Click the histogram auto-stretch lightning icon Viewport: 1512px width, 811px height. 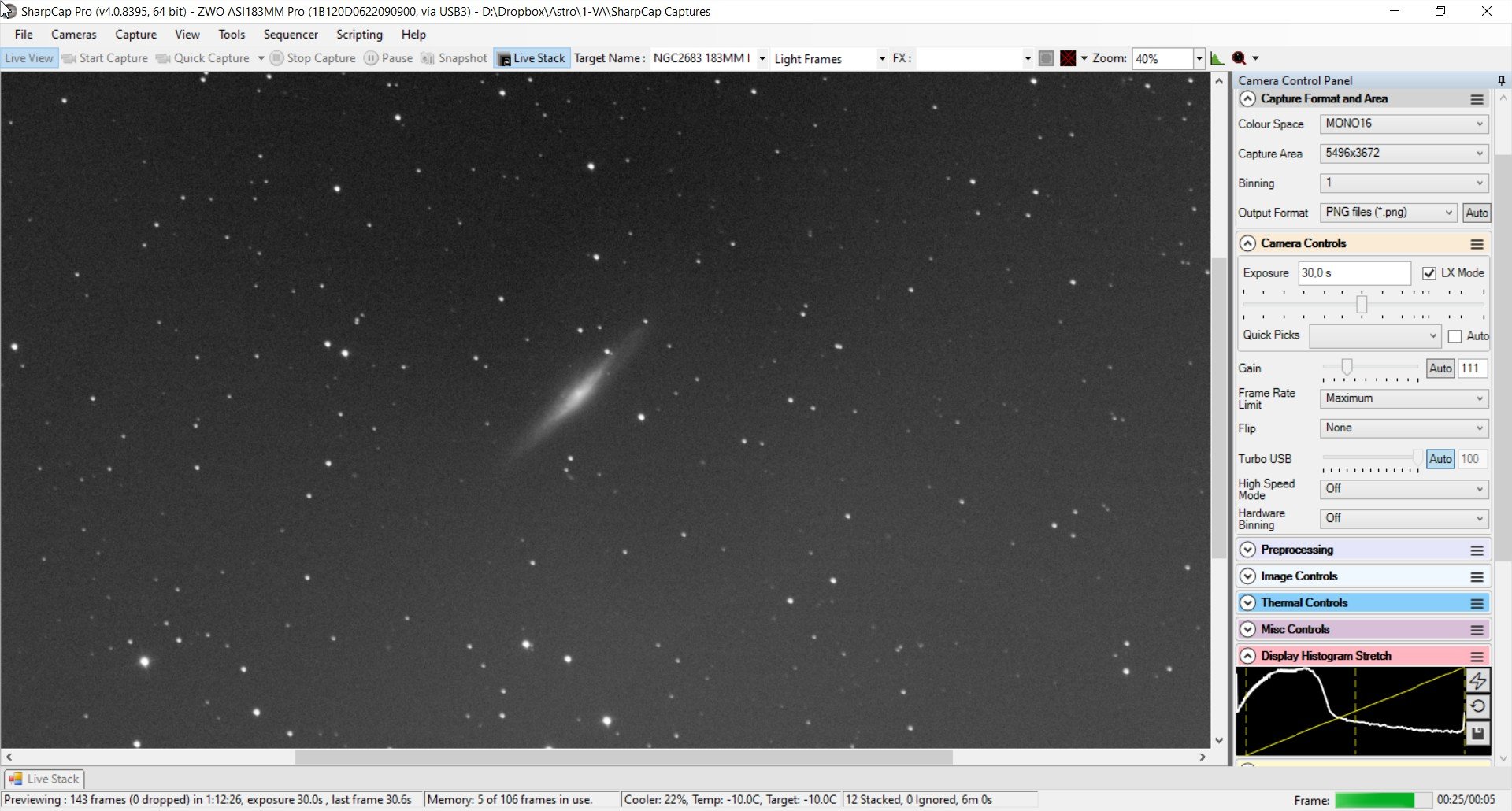pos(1477,681)
